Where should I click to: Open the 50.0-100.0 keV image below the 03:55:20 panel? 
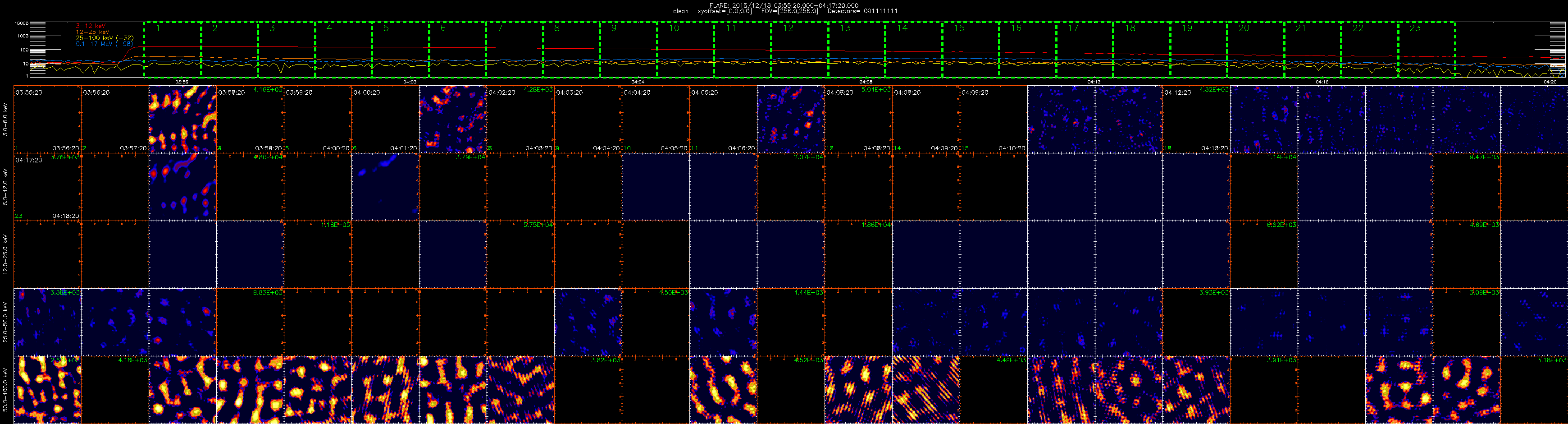(47, 390)
